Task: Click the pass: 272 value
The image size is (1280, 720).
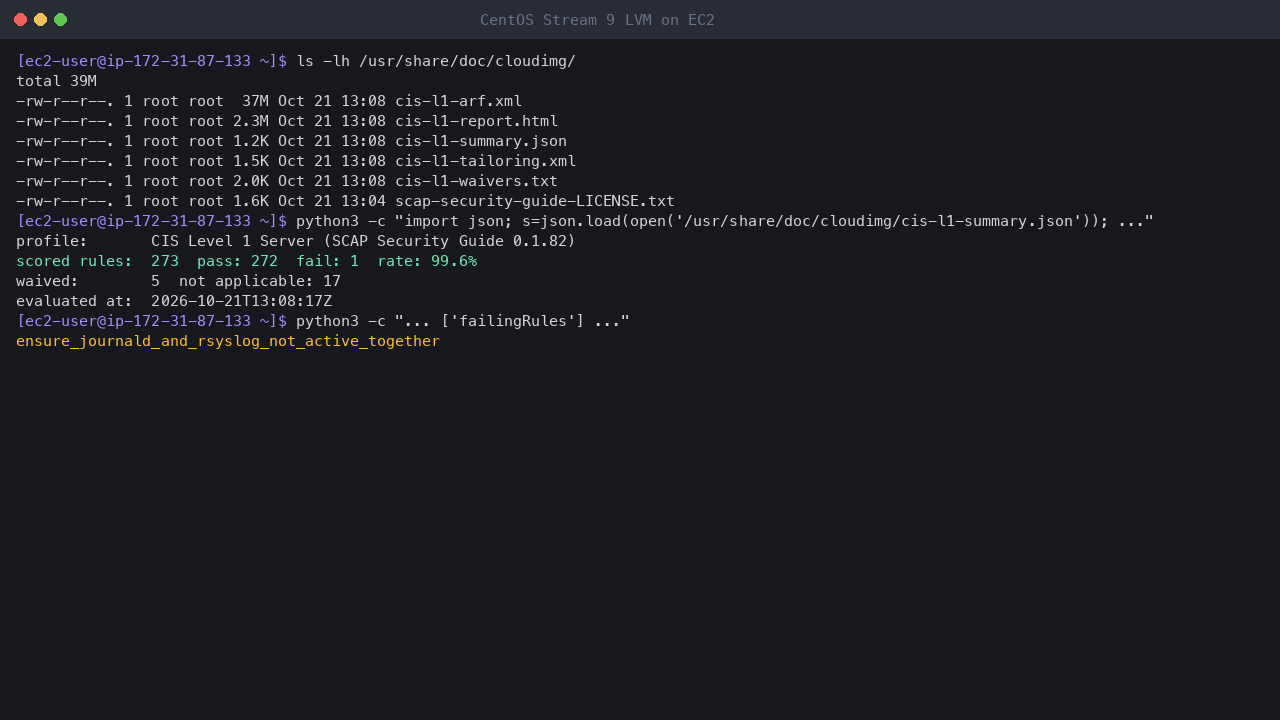Action: 237,261
